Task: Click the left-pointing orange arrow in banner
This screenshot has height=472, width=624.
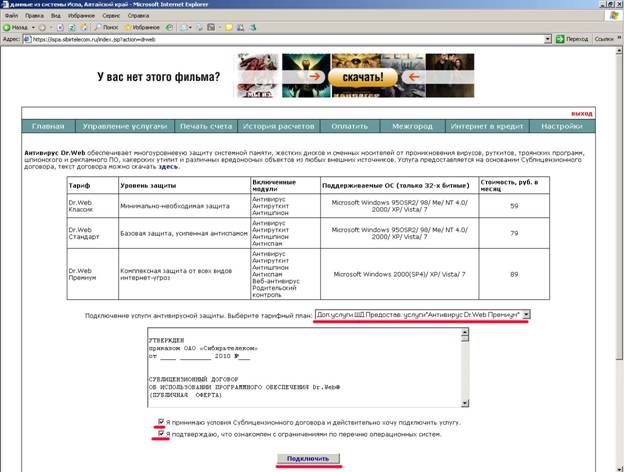Action: tap(413, 76)
